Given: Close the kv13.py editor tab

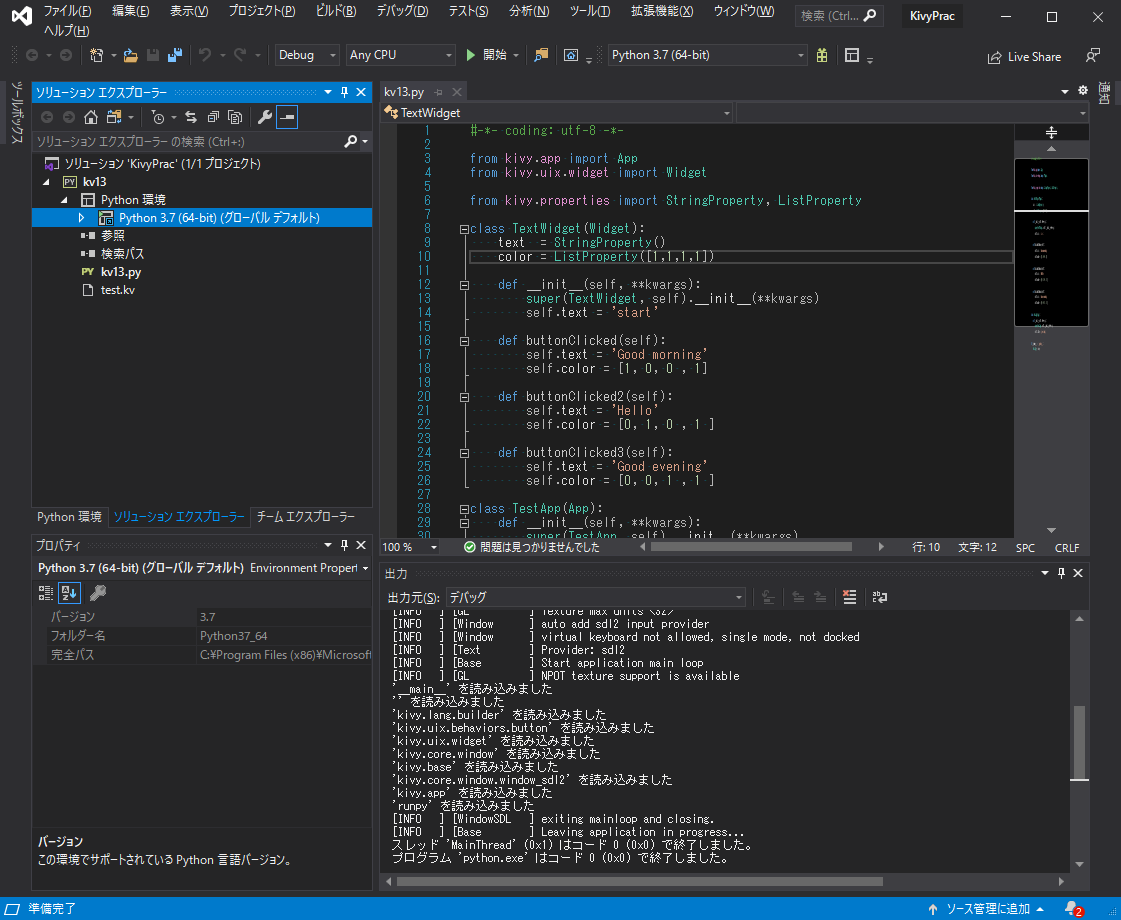Looking at the screenshot, I should click(x=457, y=92).
